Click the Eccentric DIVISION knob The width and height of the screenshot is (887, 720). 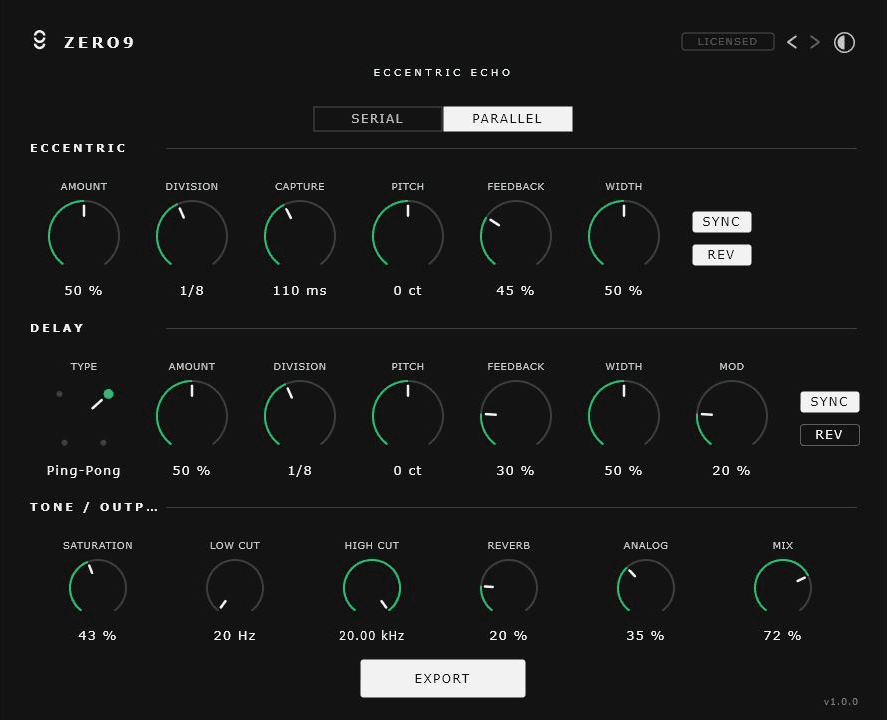point(192,235)
